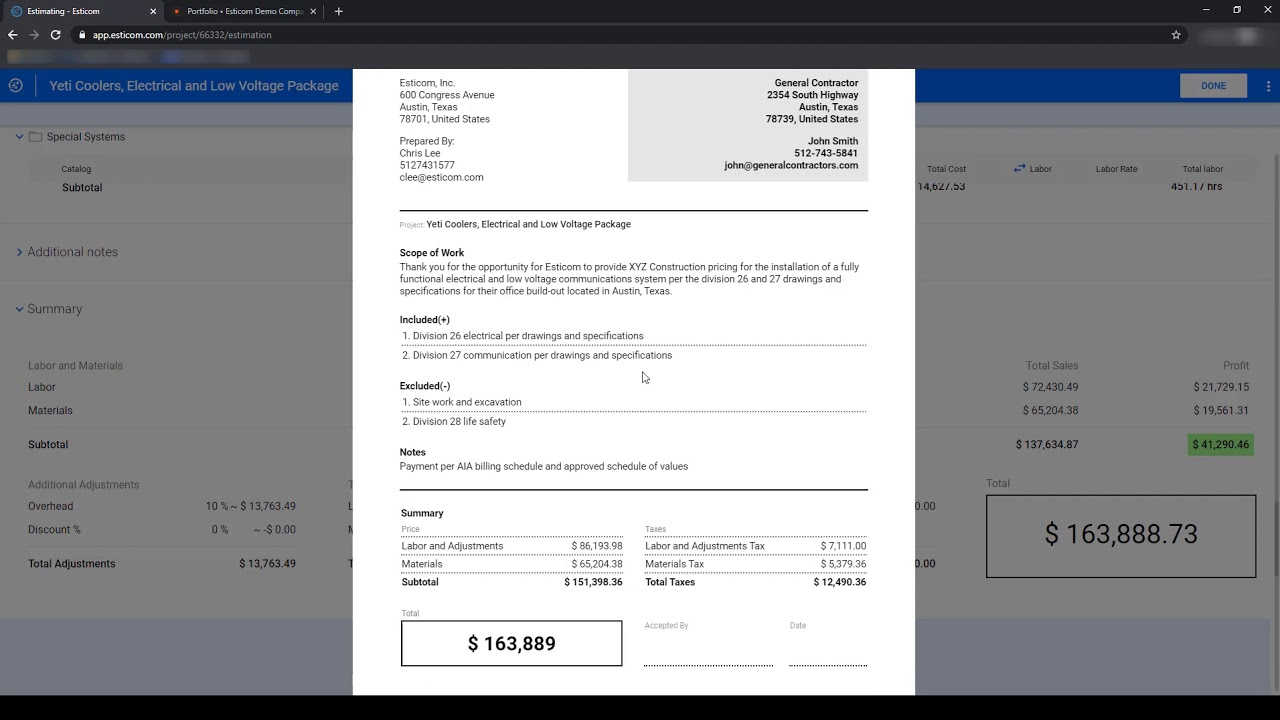Click the $ 163,889 total in the proposal
This screenshot has width=1280, height=720.
511,644
